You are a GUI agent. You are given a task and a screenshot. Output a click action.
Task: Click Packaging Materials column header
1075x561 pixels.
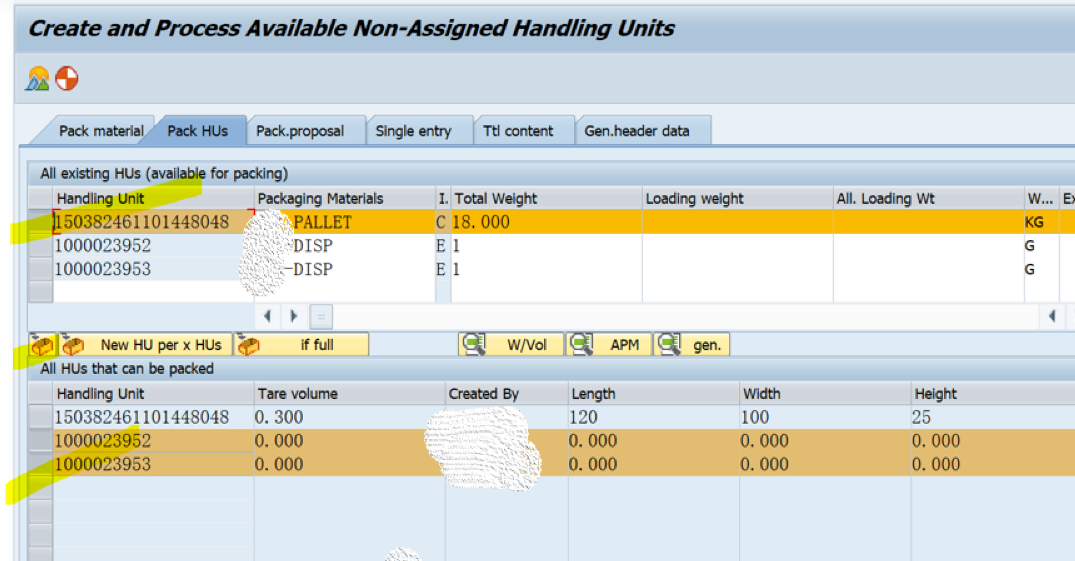click(345, 199)
